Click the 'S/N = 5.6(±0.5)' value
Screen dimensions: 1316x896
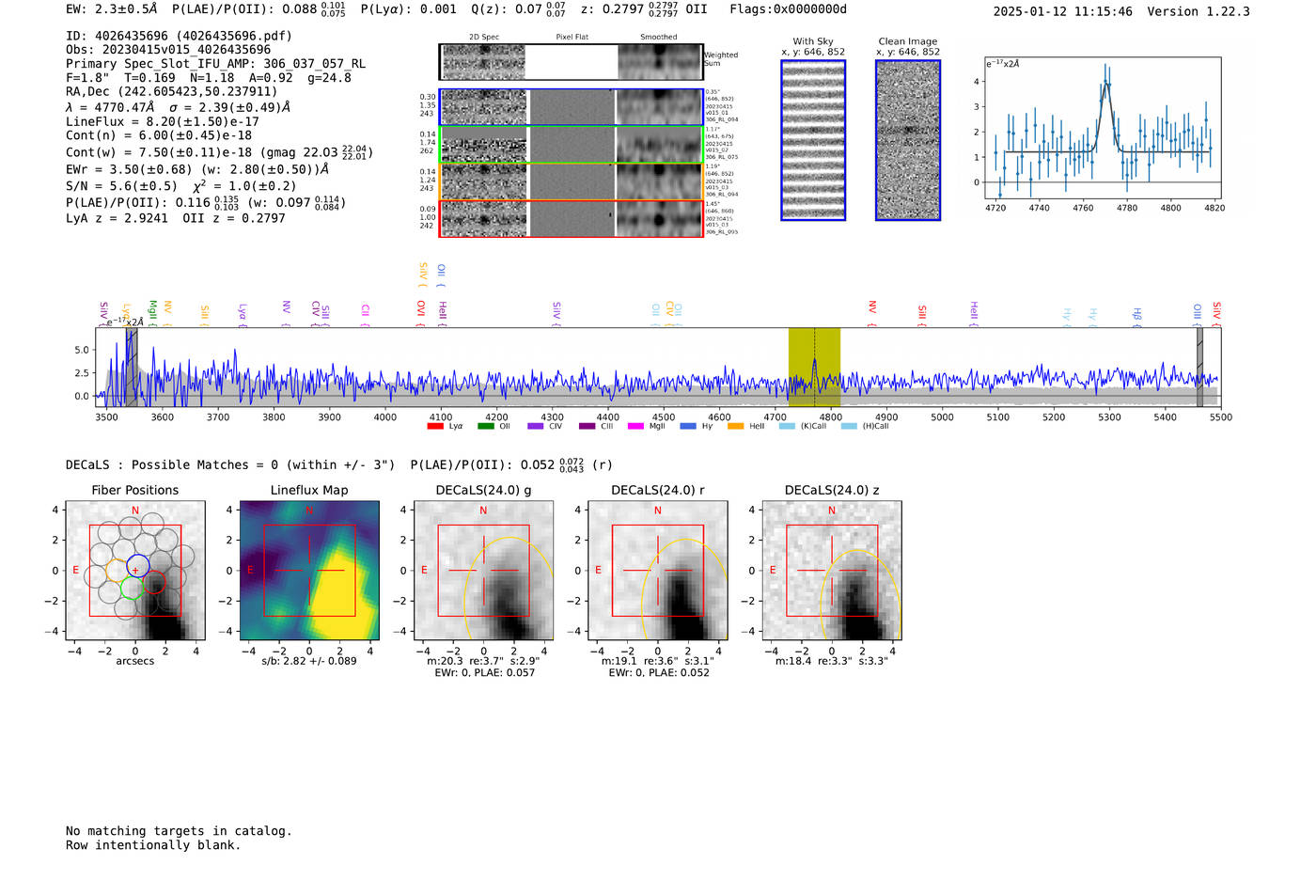coord(121,186)
